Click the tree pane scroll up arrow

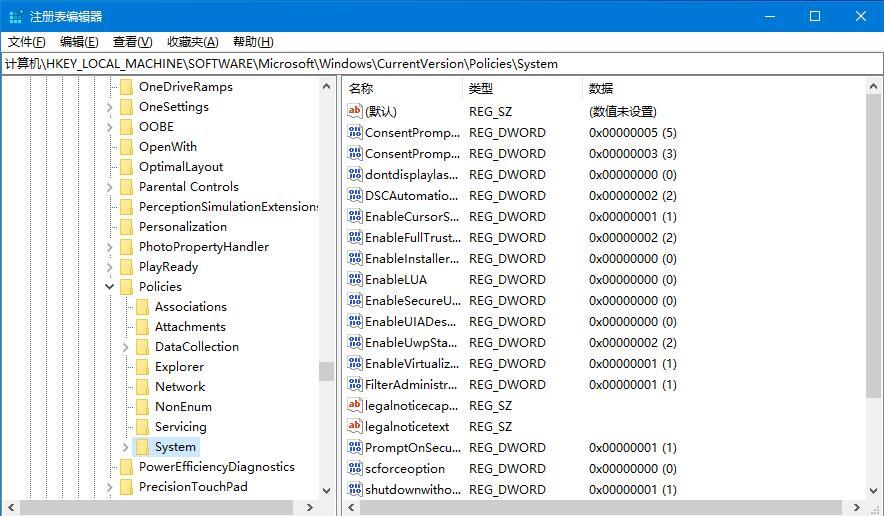pyautogui.click(x=326, y=86)
